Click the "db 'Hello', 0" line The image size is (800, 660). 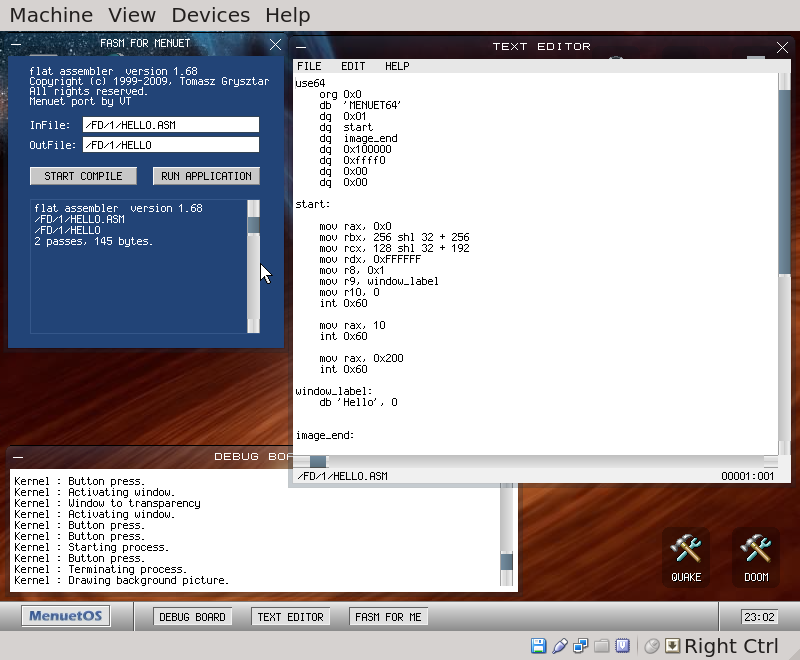tap(358, 402)
